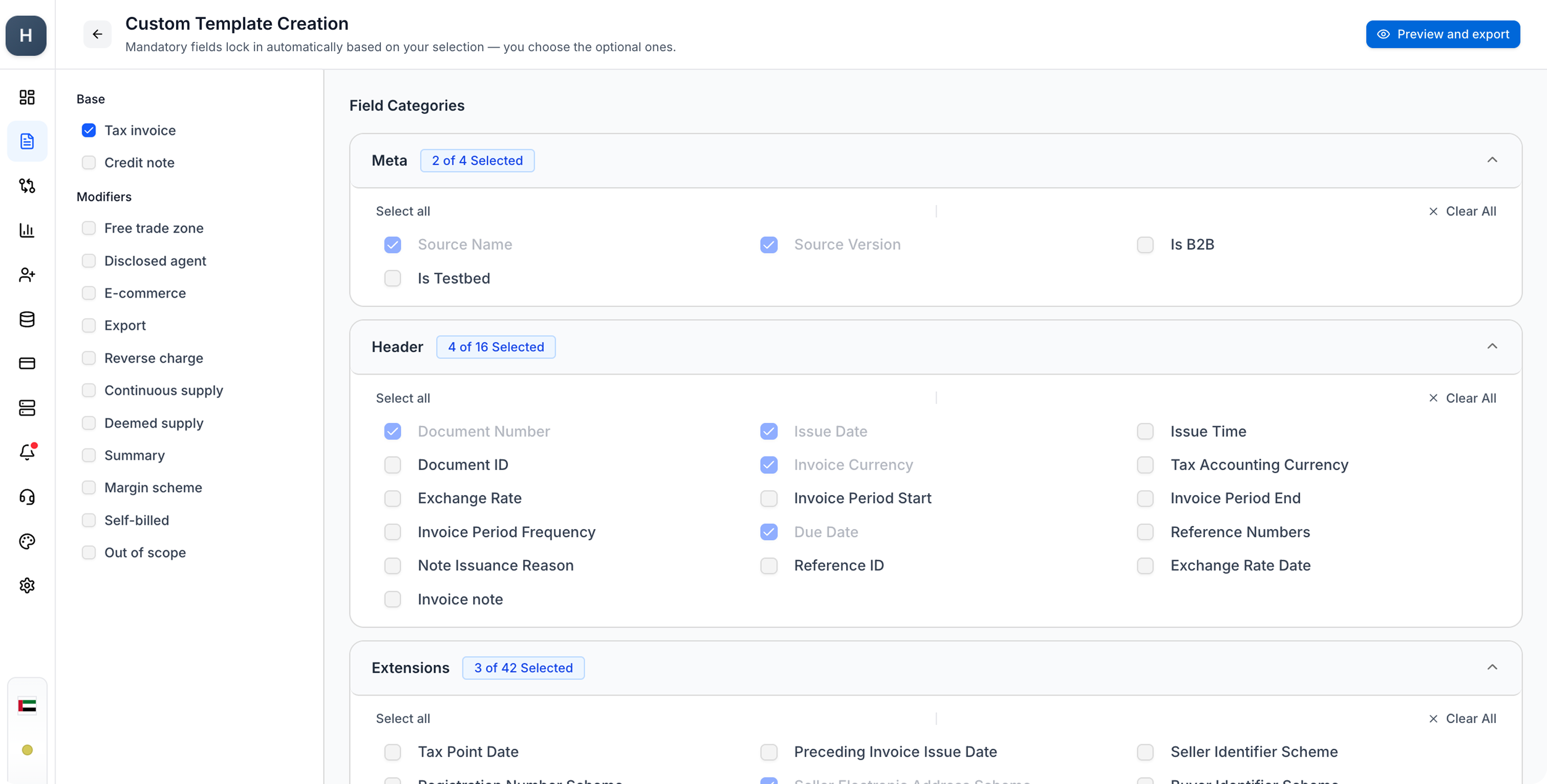Open the headset support icon
Viewport: 1547px width, 784px height.
coord(27,496)
